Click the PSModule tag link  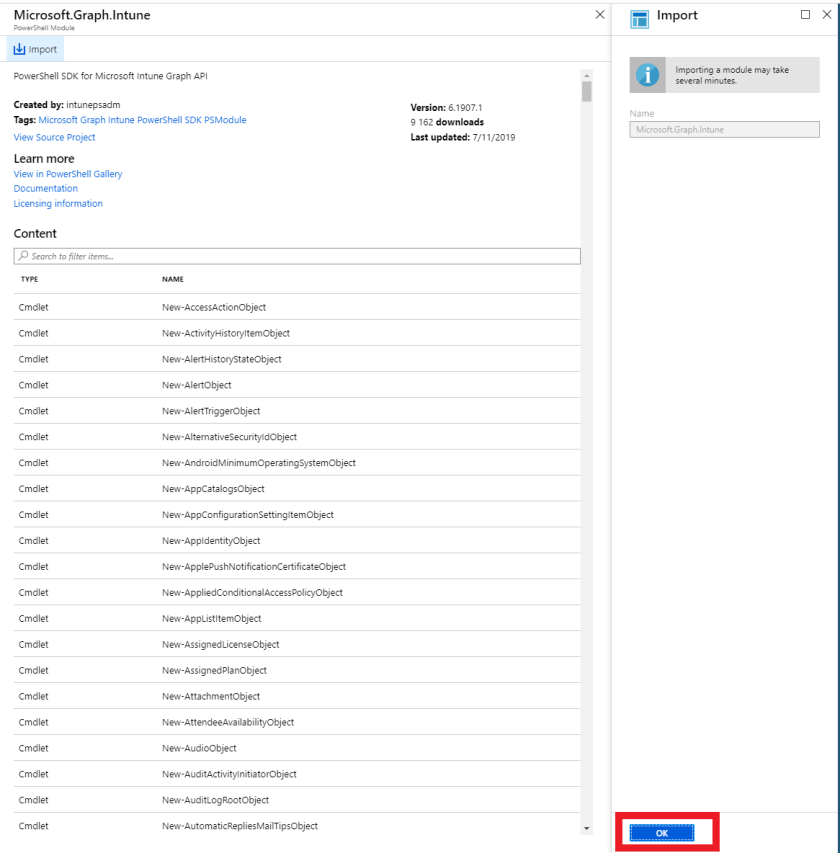(225, 120)
